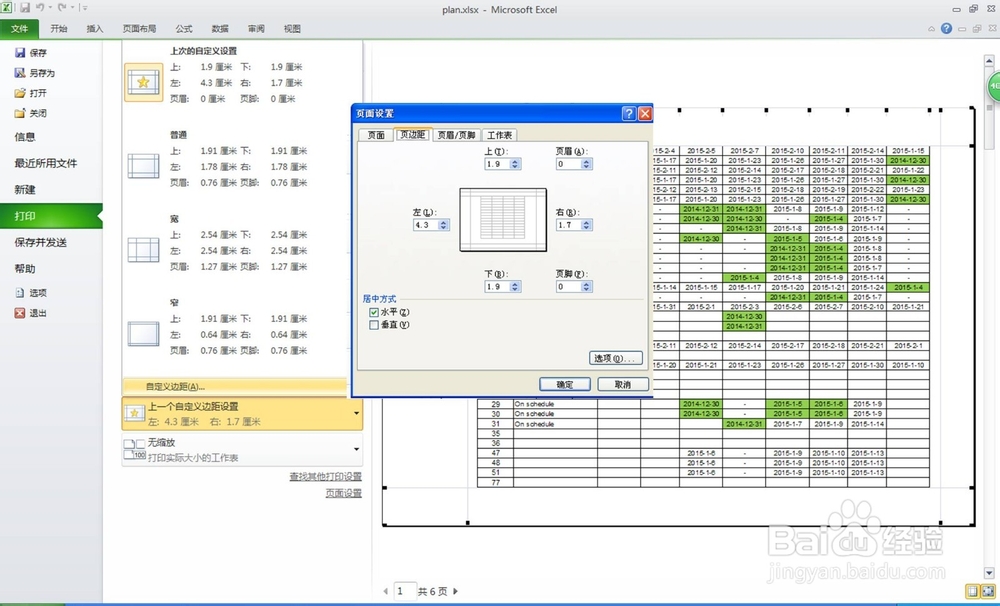The height and width of the screenshot is (606, 1000).
Task: Click the Save icon in quick access toolbar
Action: (x=25, y=8)
